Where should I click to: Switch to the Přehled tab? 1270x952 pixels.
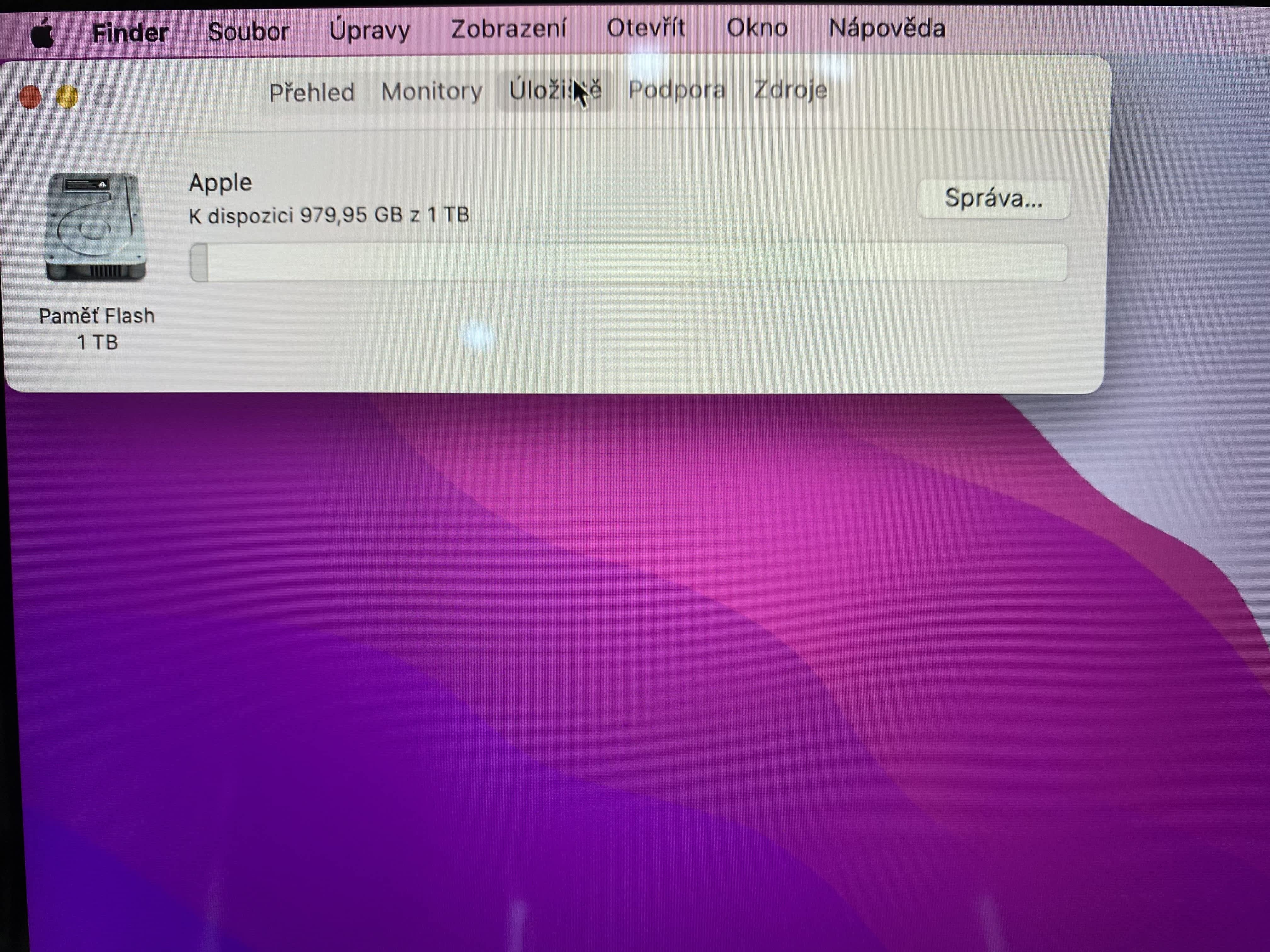tap(312, 92)
